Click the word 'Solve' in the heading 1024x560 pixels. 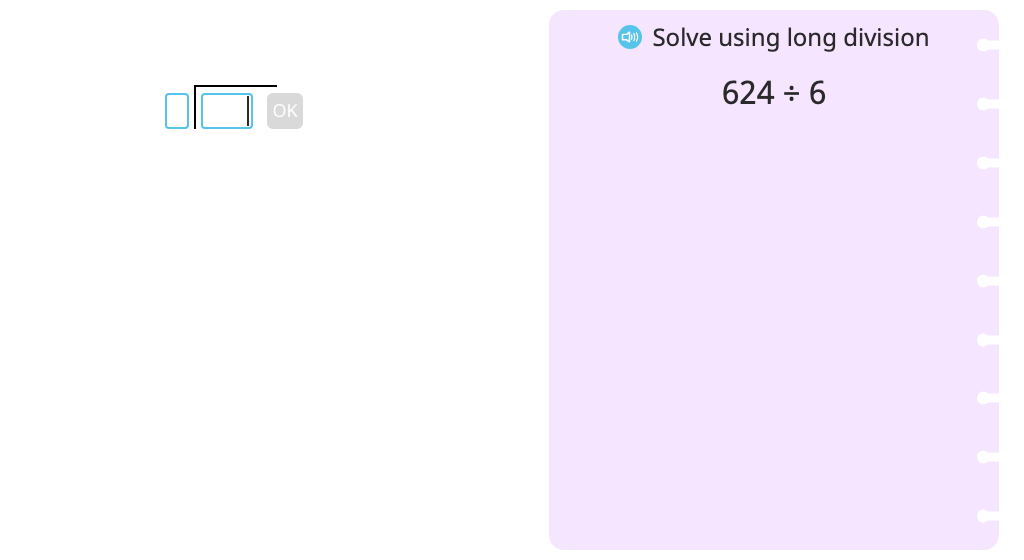click(x=682, y=38)
